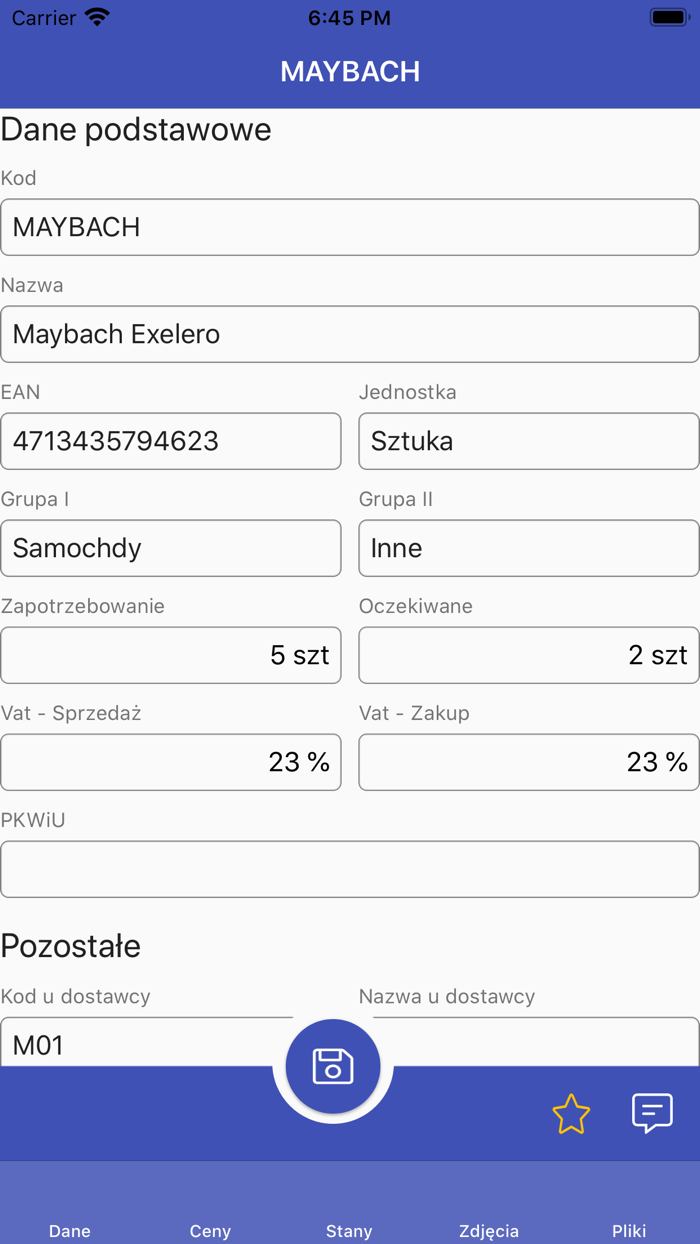The image size is (700, 1244).
Task: Change the Vat - Sprzedaż percentage field
Action: pyautogui.click(x=171, y=762)
